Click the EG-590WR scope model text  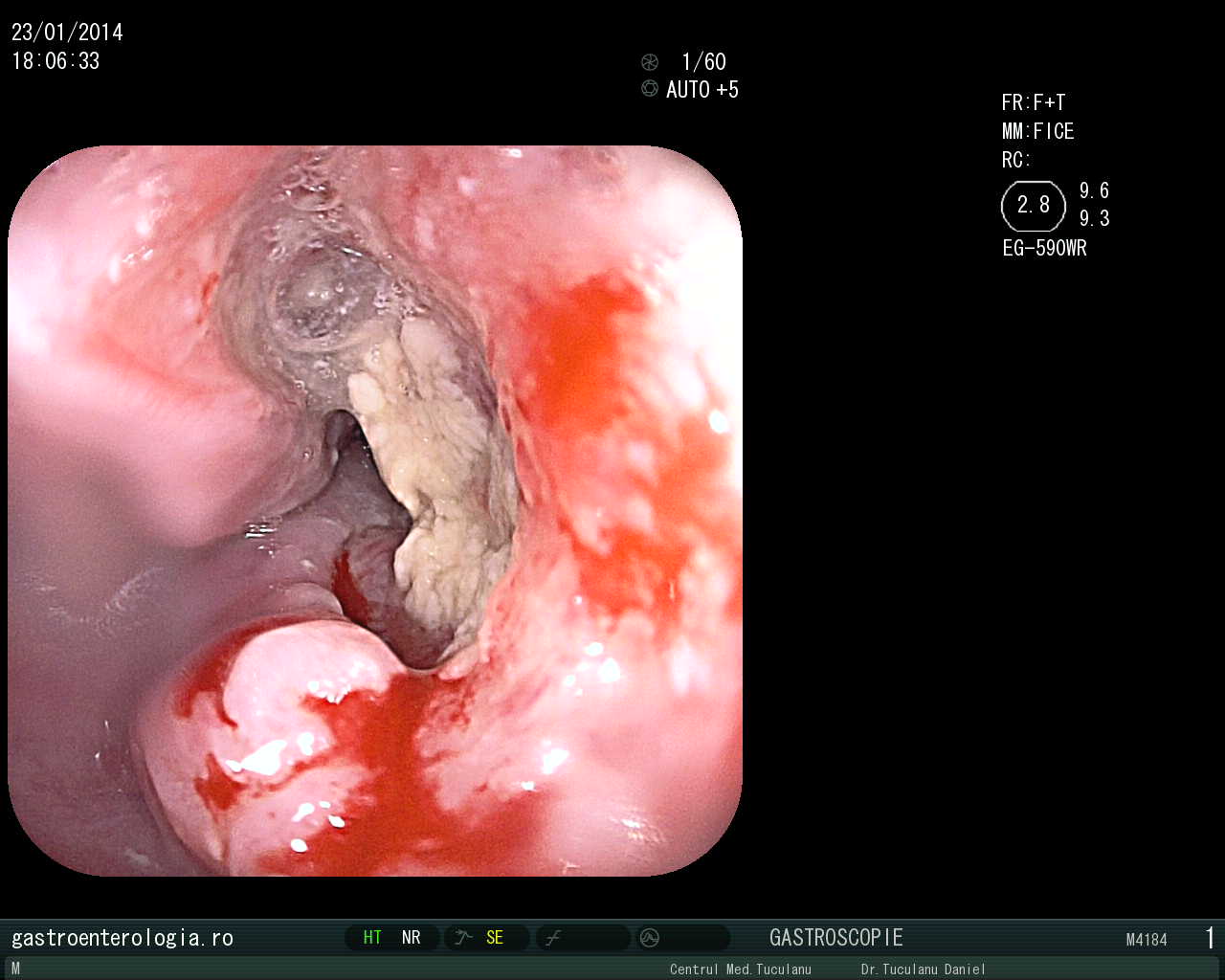(x=1045, y=249)
